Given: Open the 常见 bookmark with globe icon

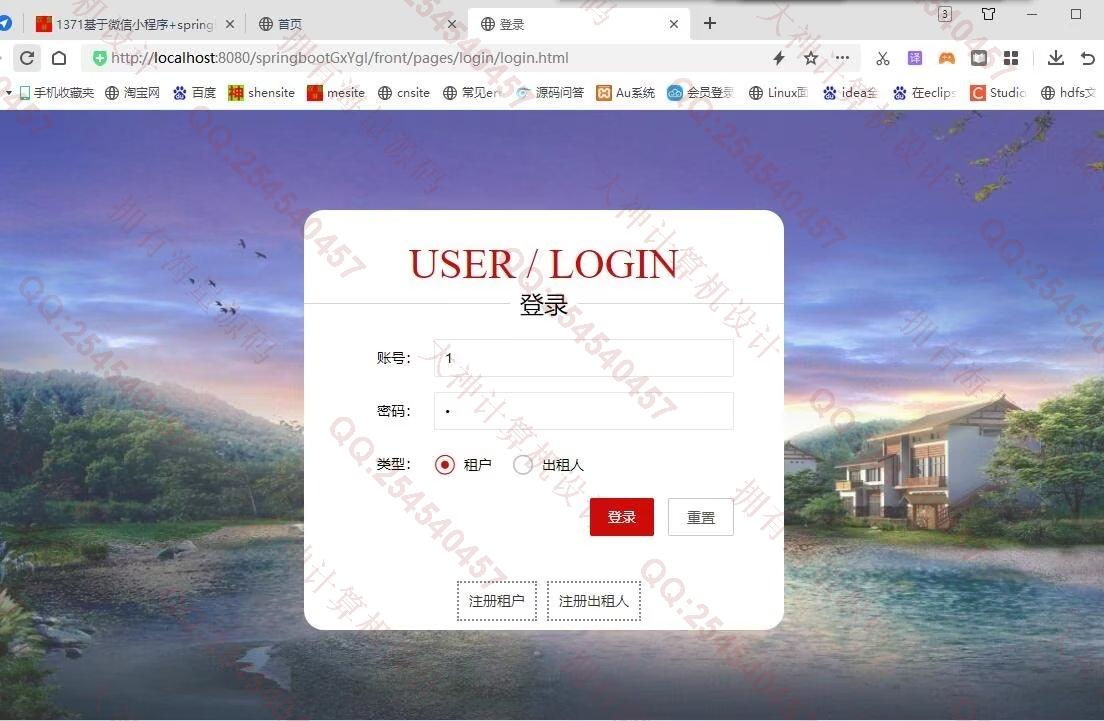Looking at the screenshot, I should click(x=472, y=92).
